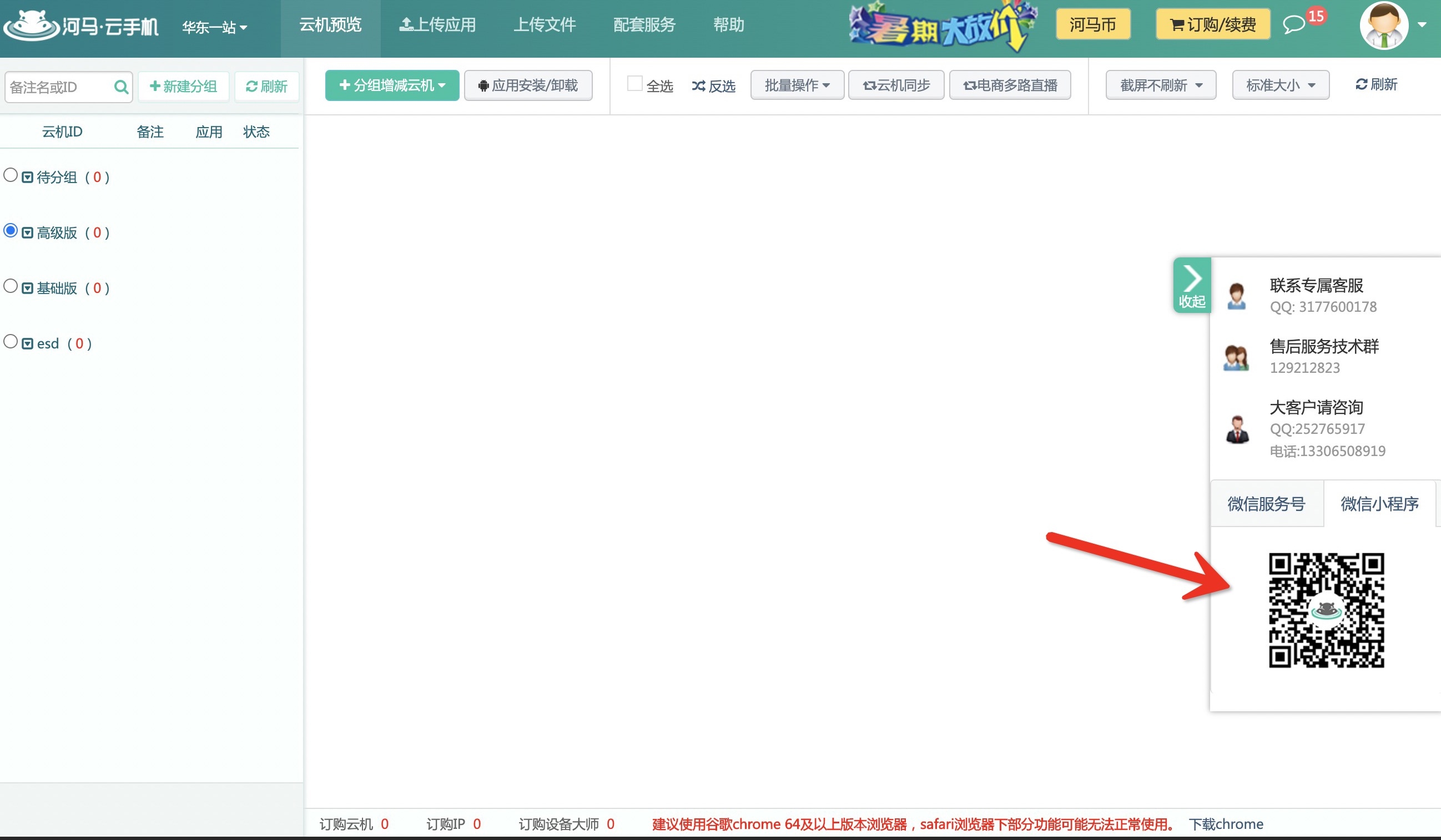Open the 截屏不刷新 screenshot refresh dropdown
This screenshot has height=840, width=1441.
point(1160,84)
